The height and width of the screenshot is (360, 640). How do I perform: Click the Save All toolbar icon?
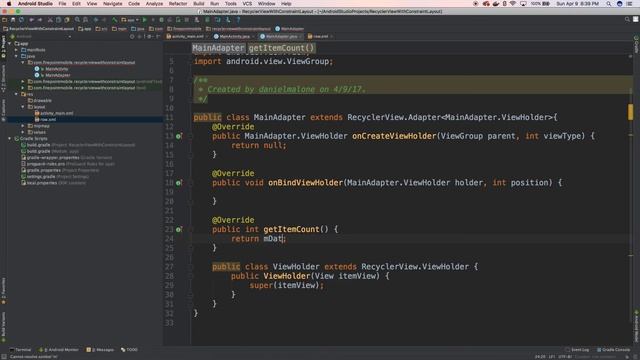click(13, 20)
